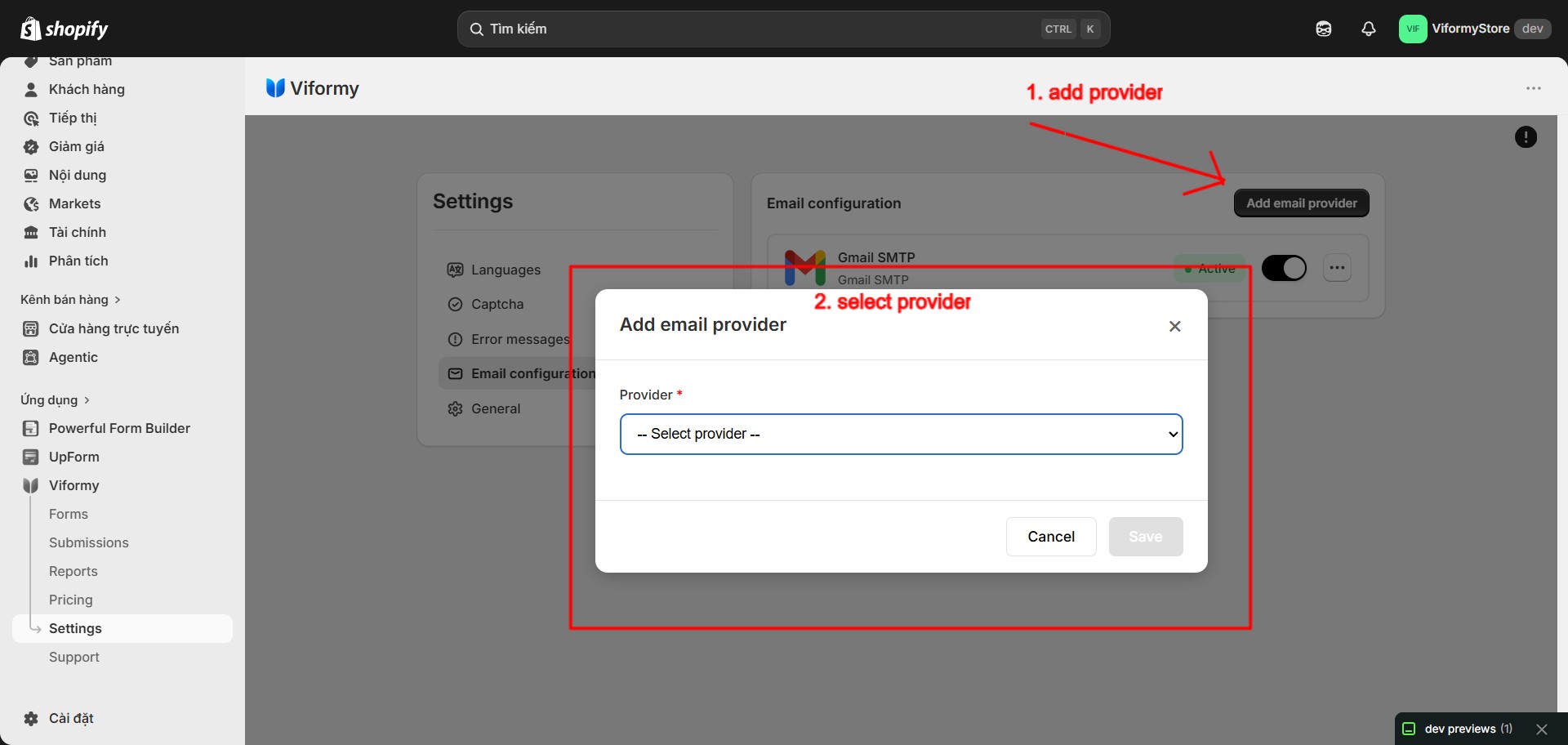Open Gmail SMTP more options menu
Image resolution: width=1568 pixels, height=745 pixels.
[x=1337, y=268]
